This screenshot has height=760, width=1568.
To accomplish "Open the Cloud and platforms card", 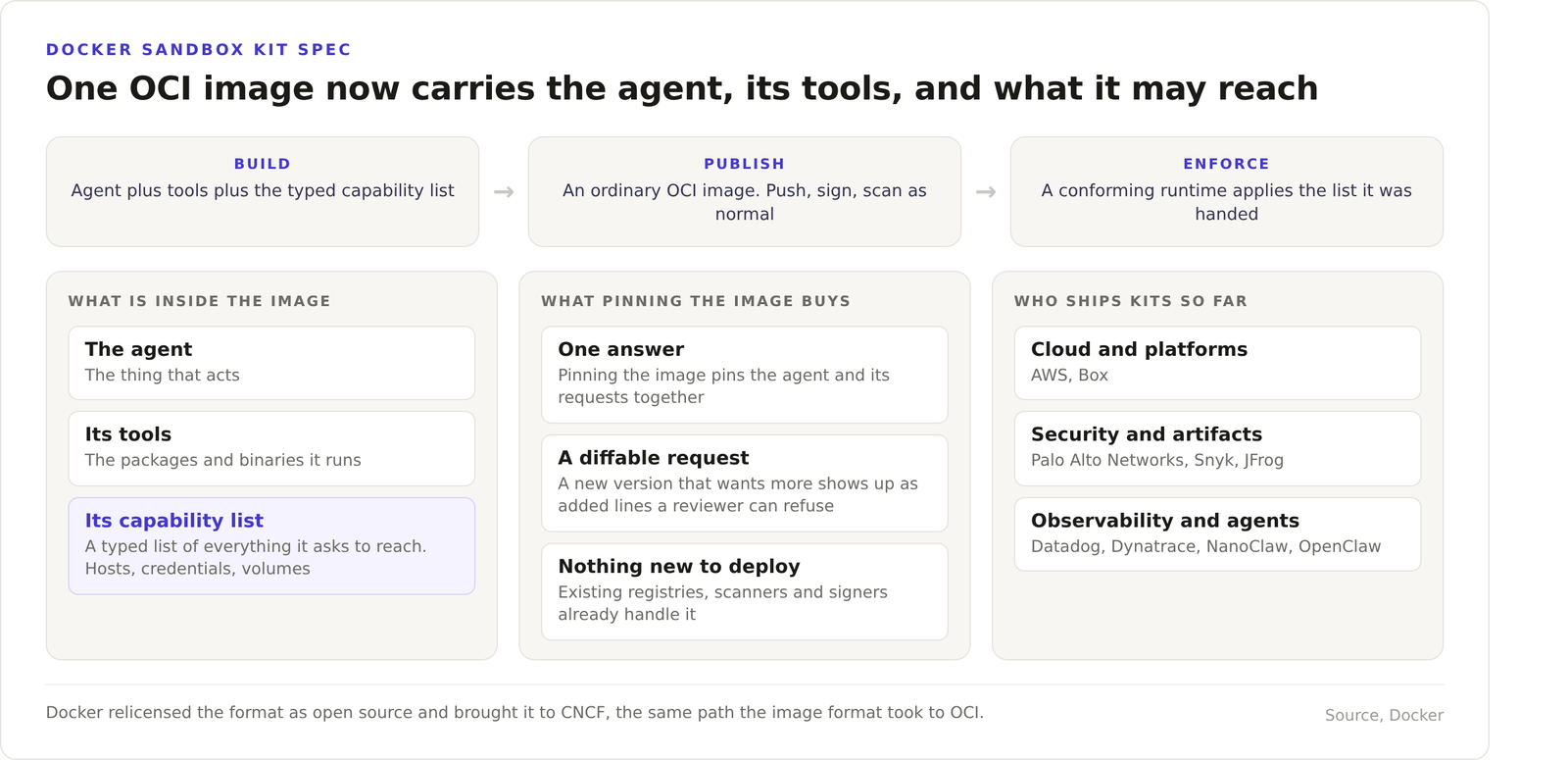I will (1217, 363).
